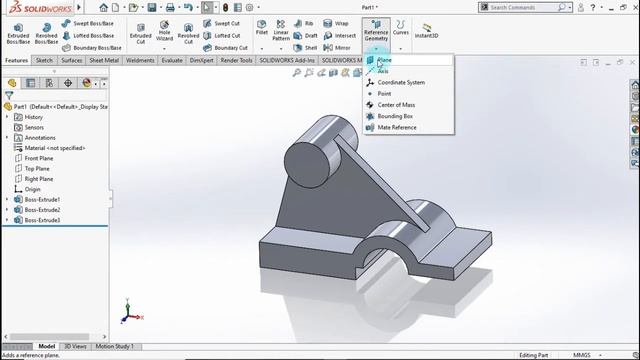Choose Plane from Reference Geometry menu
The width and height of the screenshot is (640, 360).
409,60
